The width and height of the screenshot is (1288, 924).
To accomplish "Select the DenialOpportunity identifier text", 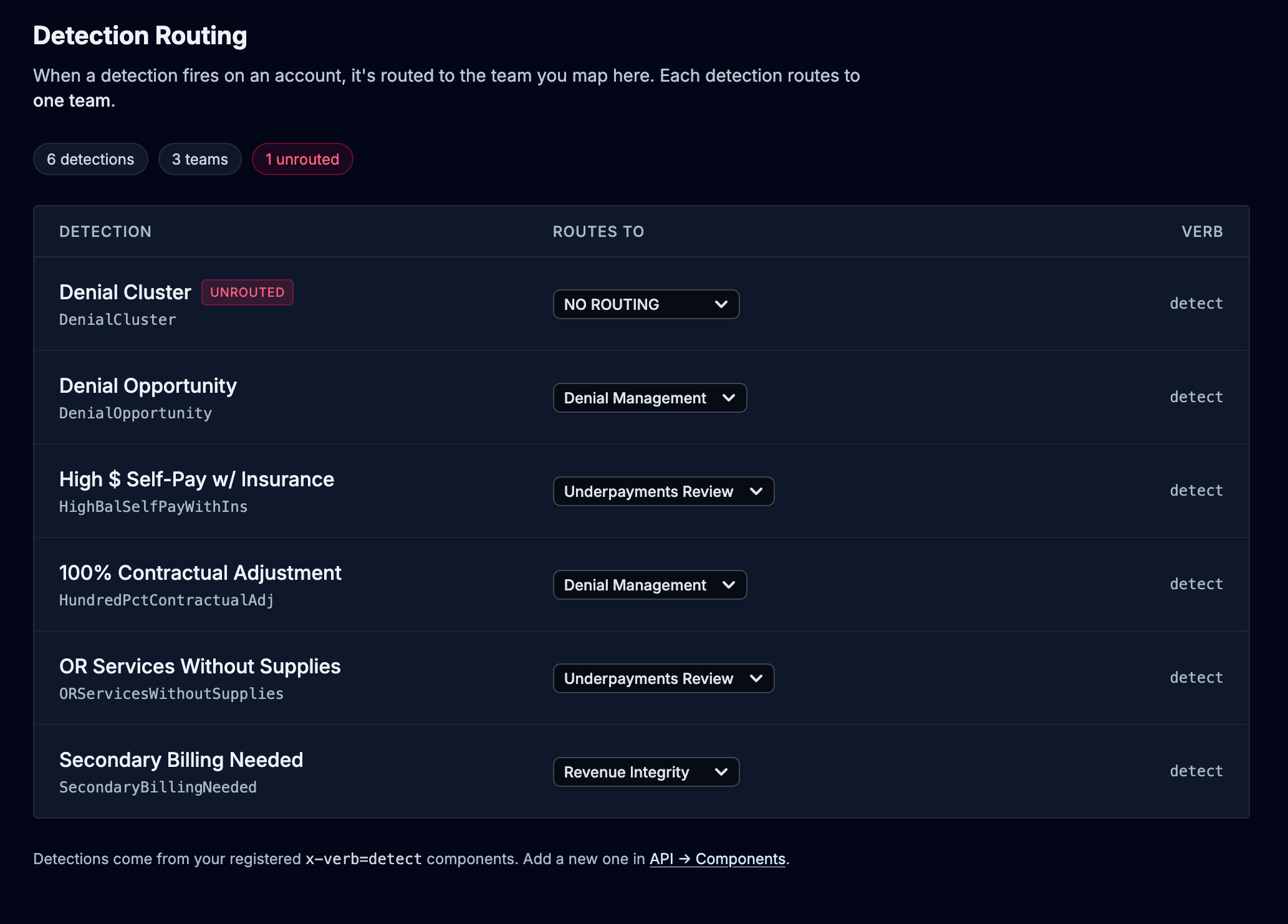I will 135,413.
